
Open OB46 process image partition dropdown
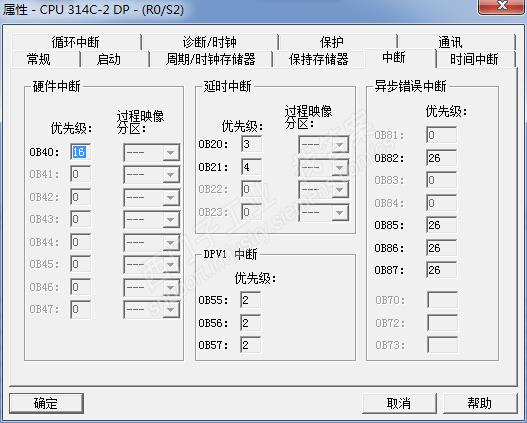click(151, 287)
